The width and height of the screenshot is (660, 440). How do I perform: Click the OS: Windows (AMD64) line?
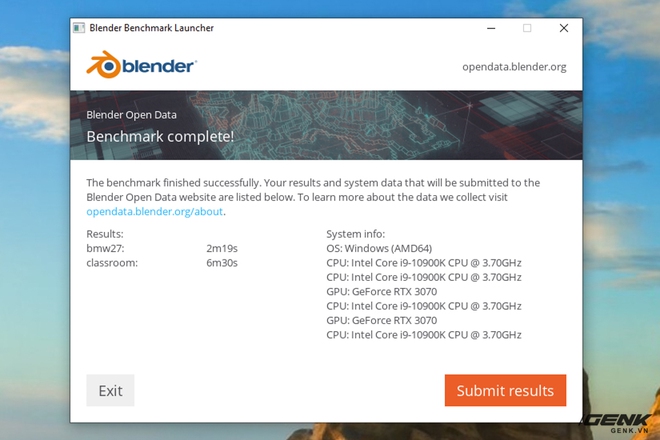pyautogui.click(x=379, y=248)
